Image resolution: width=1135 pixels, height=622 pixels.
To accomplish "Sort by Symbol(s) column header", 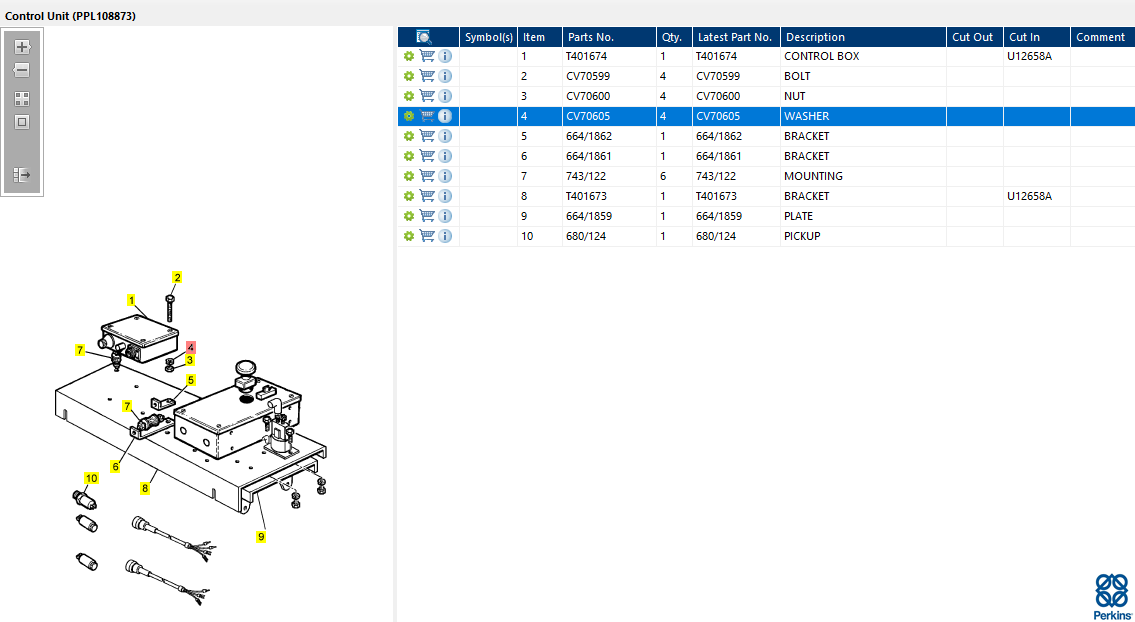I will click(489, 37).
